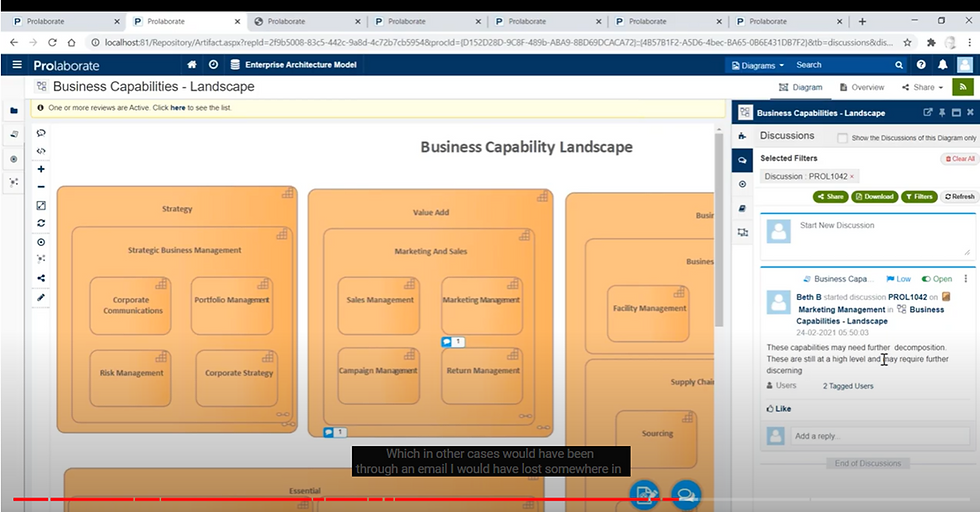Click the search magnifier icon
The width and height of the screenshot is (980, 512).
pyautogui.click(x=899, y=65)
